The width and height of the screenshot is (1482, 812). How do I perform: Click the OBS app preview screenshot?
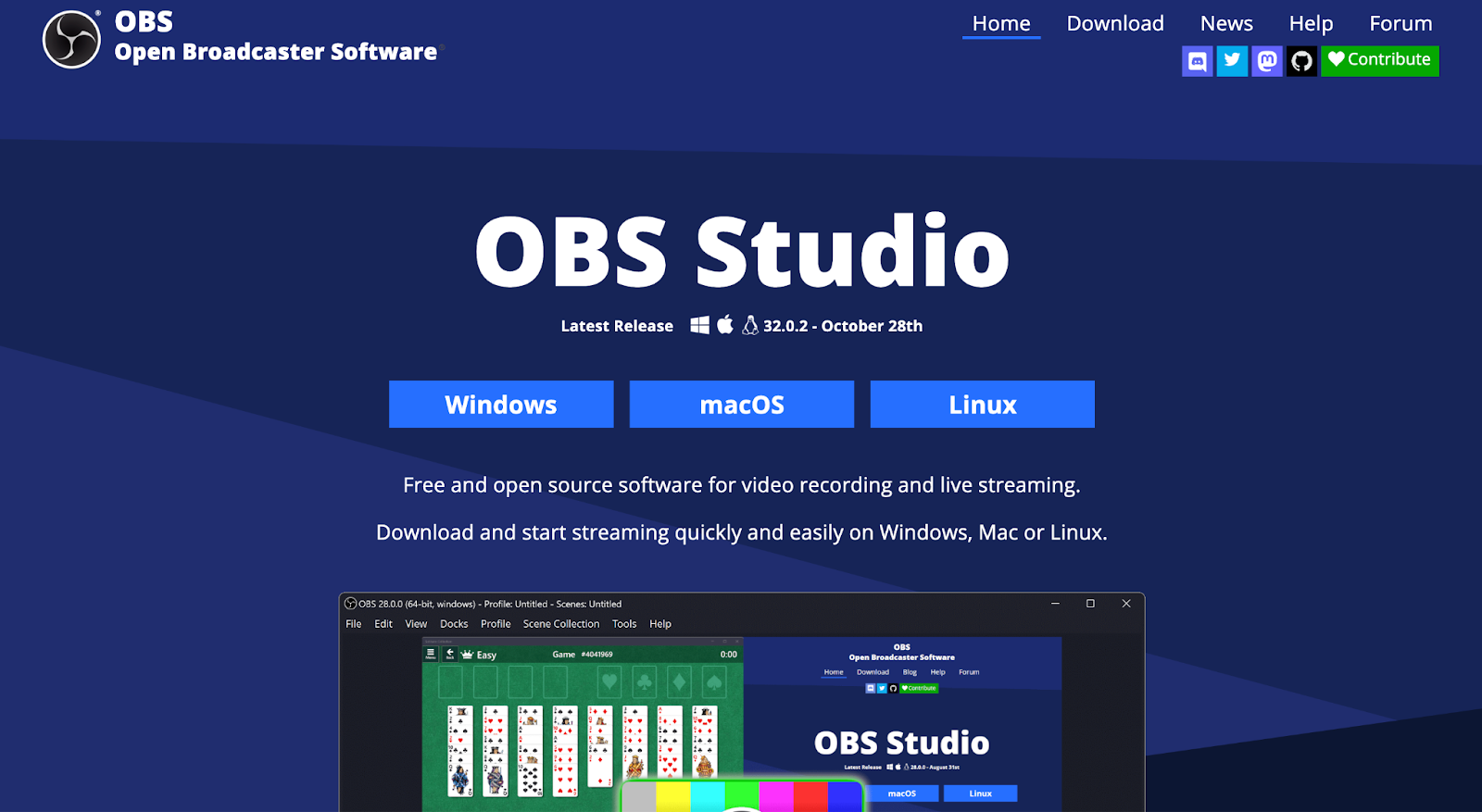point(741,704)
